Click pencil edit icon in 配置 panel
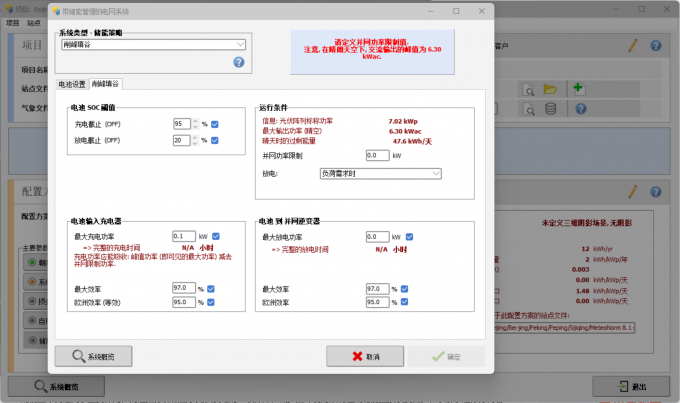680x403 pixels. tap(633, 191)
